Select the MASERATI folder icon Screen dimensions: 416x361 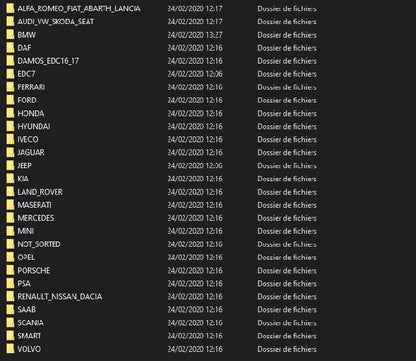10,205
